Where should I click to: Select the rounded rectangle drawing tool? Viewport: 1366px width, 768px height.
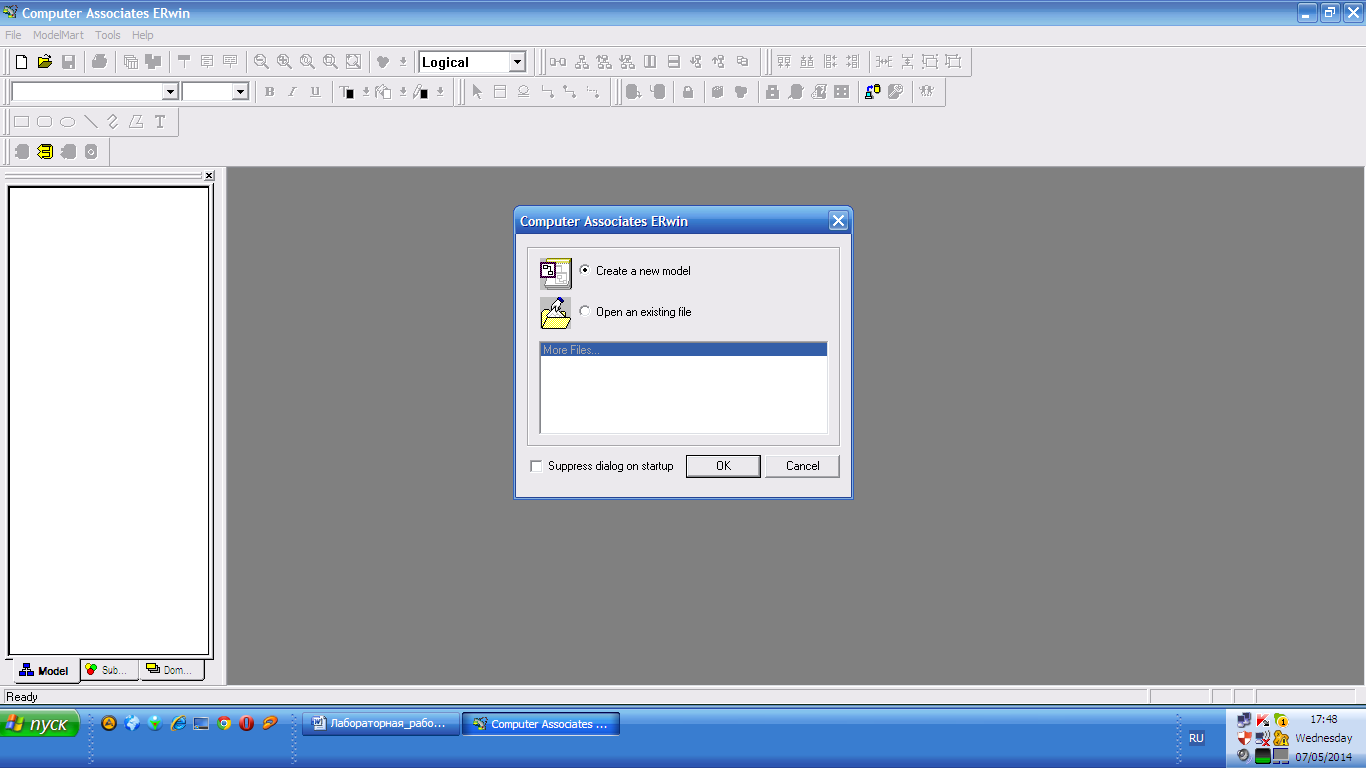[x=44, y=122]
